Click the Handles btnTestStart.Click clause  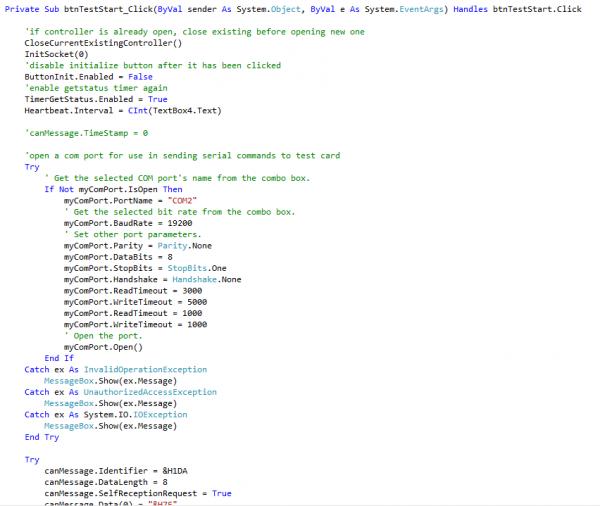(517, 9)
